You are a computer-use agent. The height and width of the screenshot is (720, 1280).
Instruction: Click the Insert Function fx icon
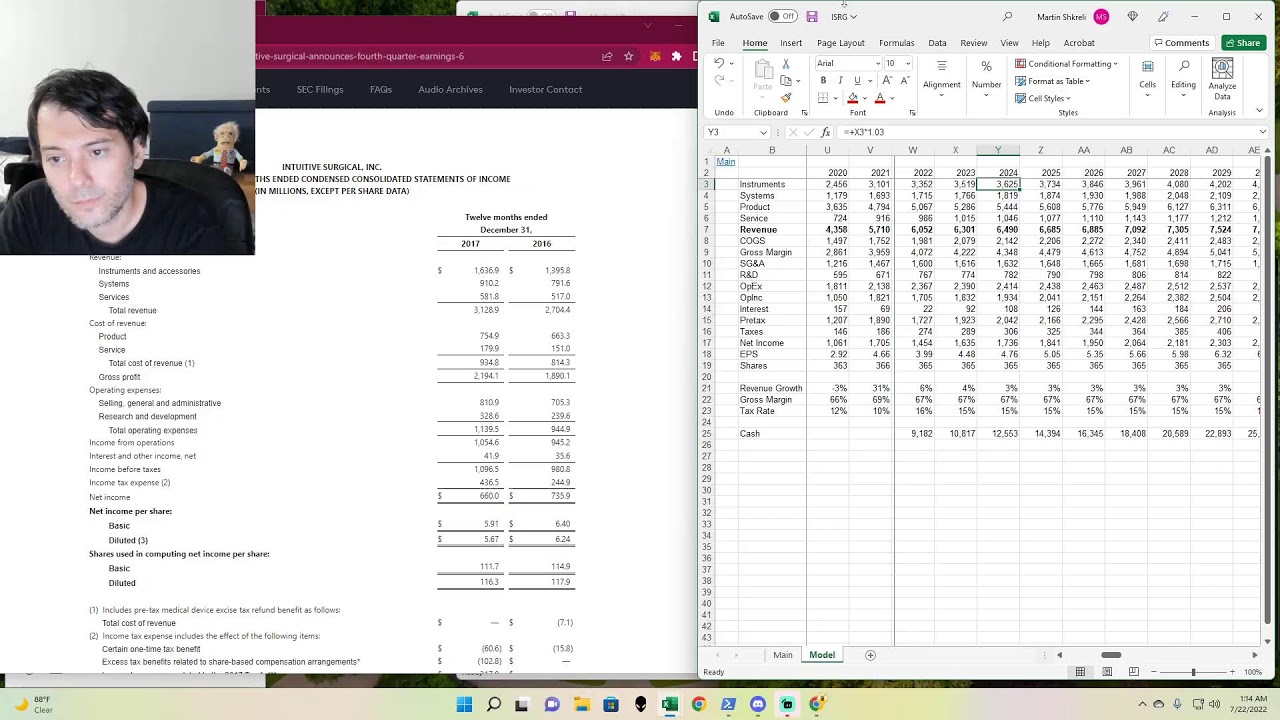(825, 132)
